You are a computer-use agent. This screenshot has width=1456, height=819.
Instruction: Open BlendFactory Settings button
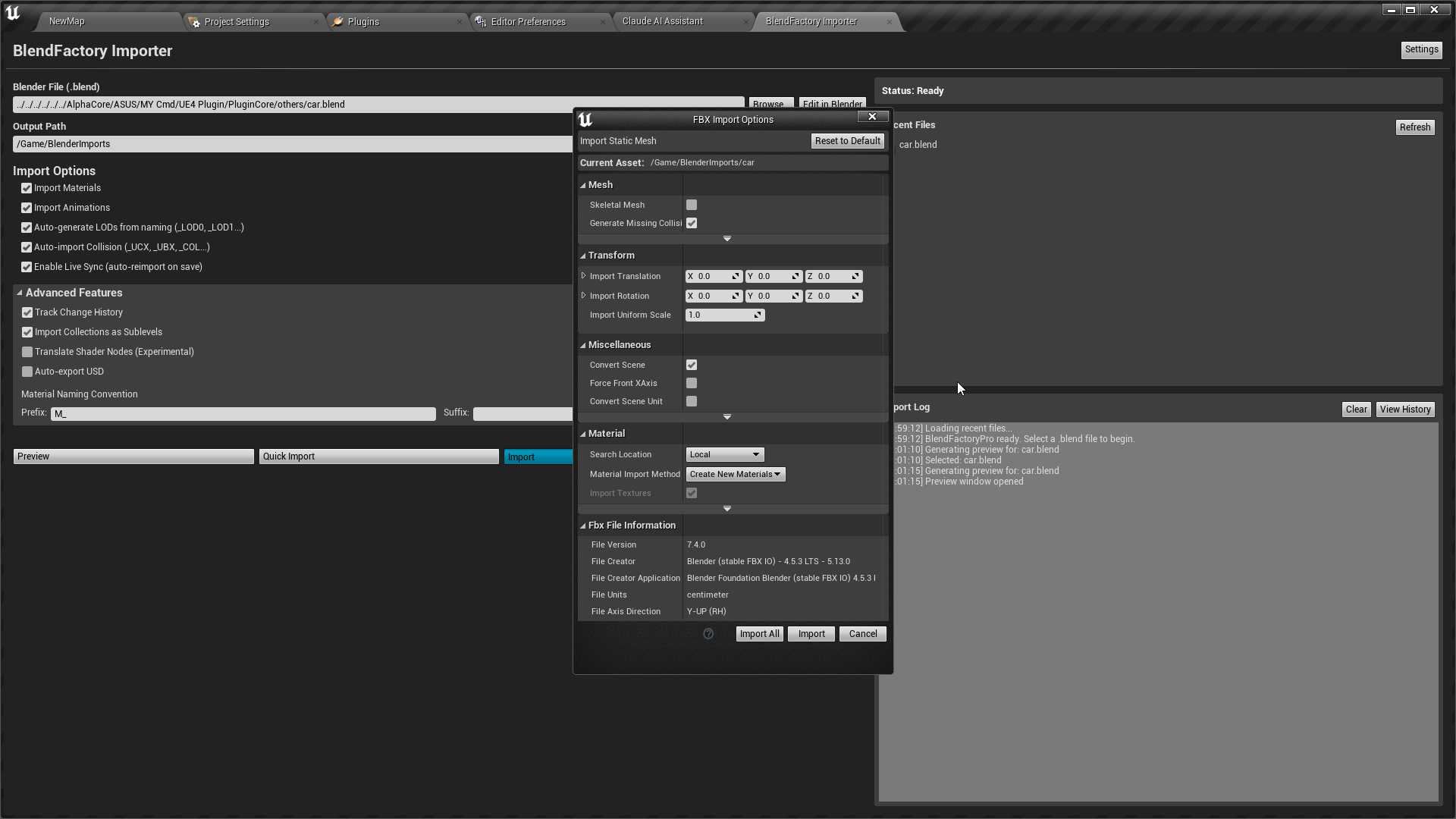pyautogui.click(x=1421, y=50)
